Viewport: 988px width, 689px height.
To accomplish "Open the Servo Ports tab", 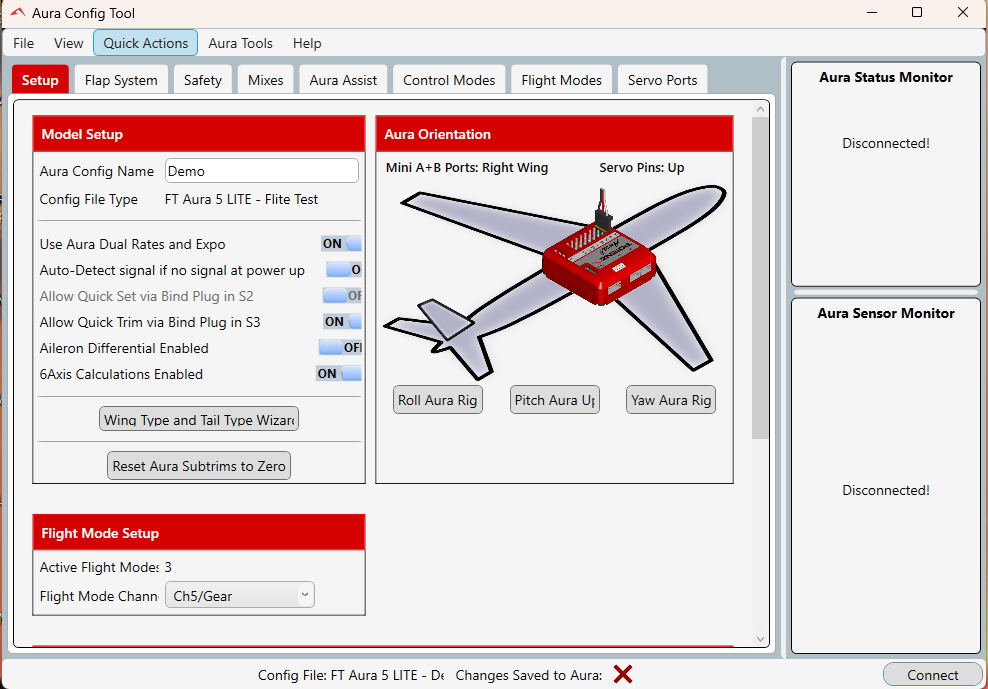I will (662, 80).
